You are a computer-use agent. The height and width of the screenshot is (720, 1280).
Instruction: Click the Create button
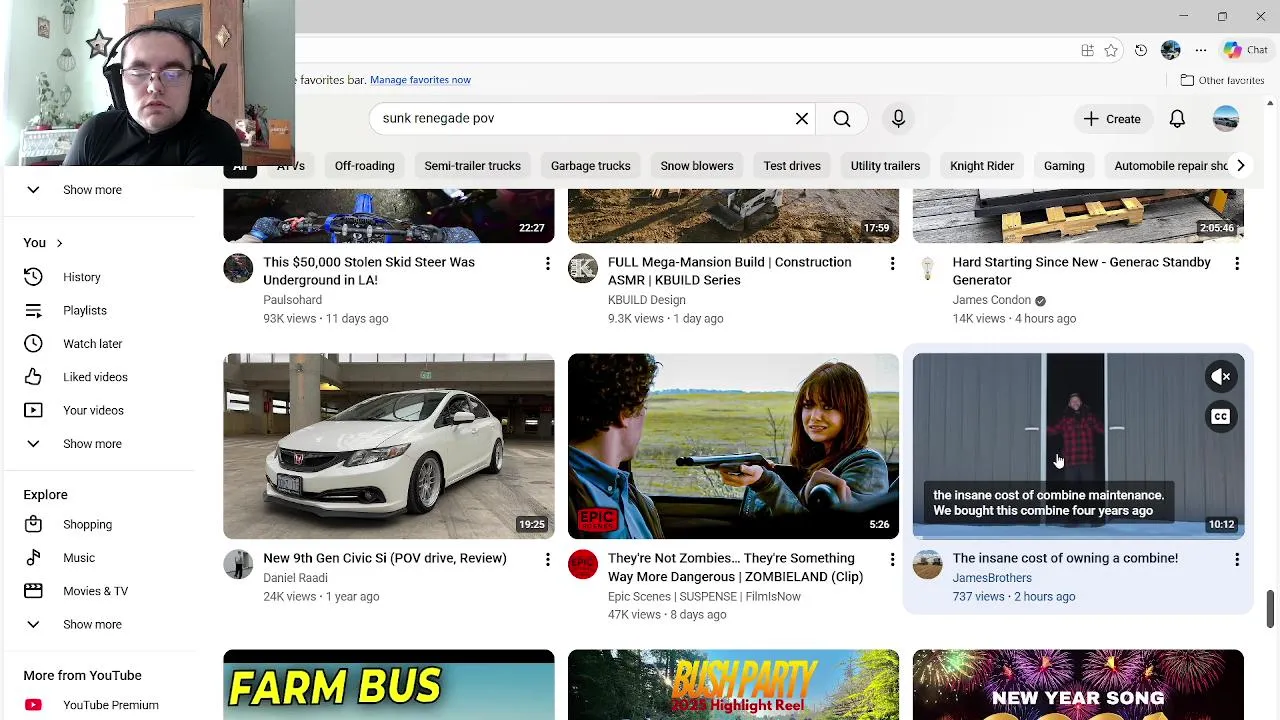tap(1112, 119)
